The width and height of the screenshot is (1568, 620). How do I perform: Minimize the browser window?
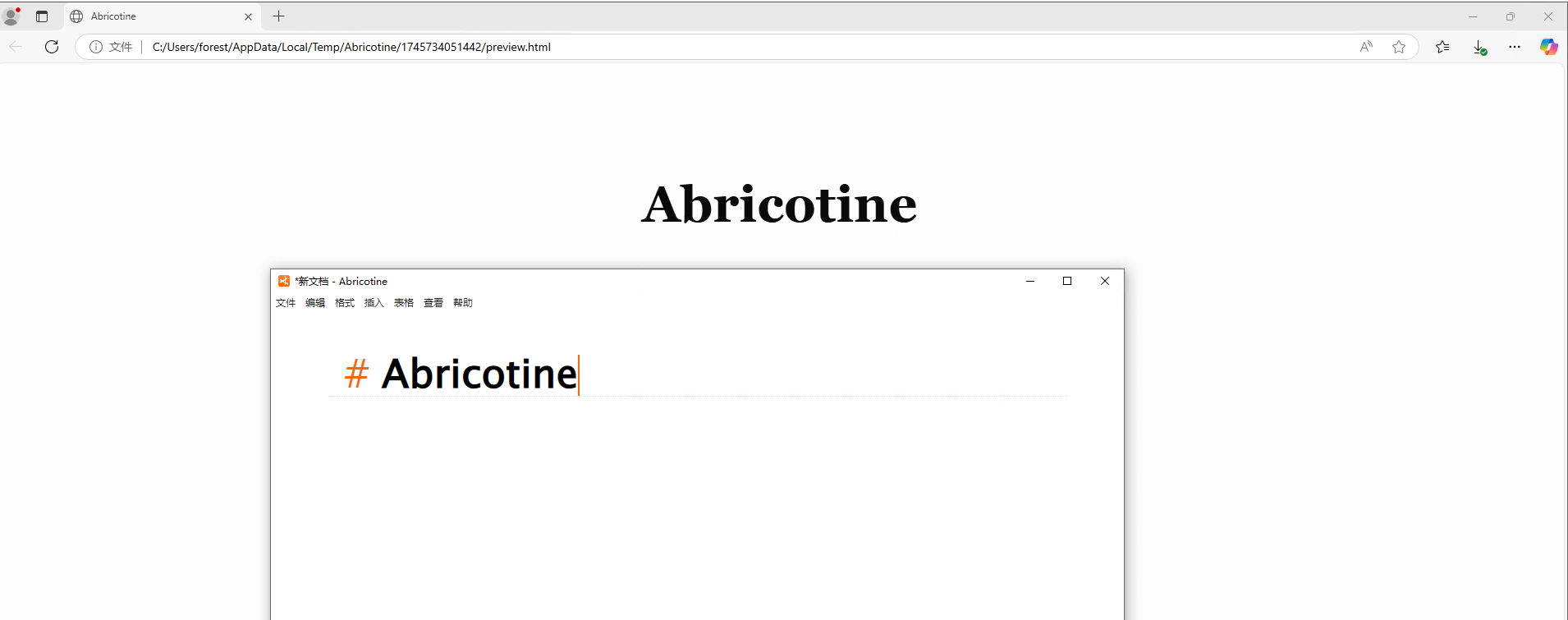[x=1473, y=16]
